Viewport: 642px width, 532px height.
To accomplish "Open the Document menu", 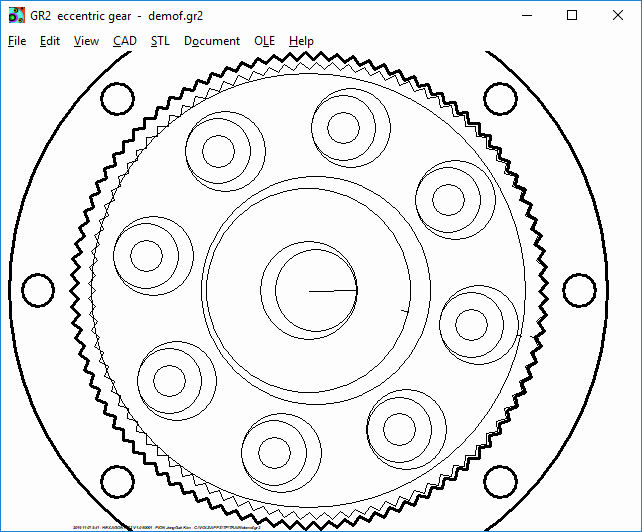I will (x=211, y=41).
